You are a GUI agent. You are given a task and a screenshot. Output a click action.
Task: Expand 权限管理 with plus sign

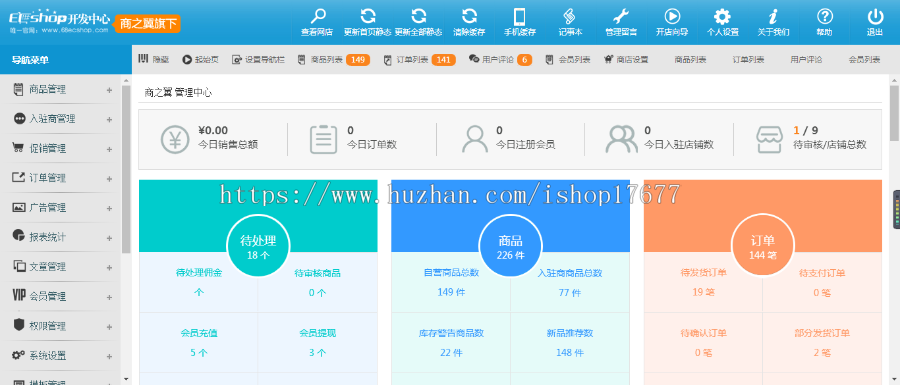109,326
